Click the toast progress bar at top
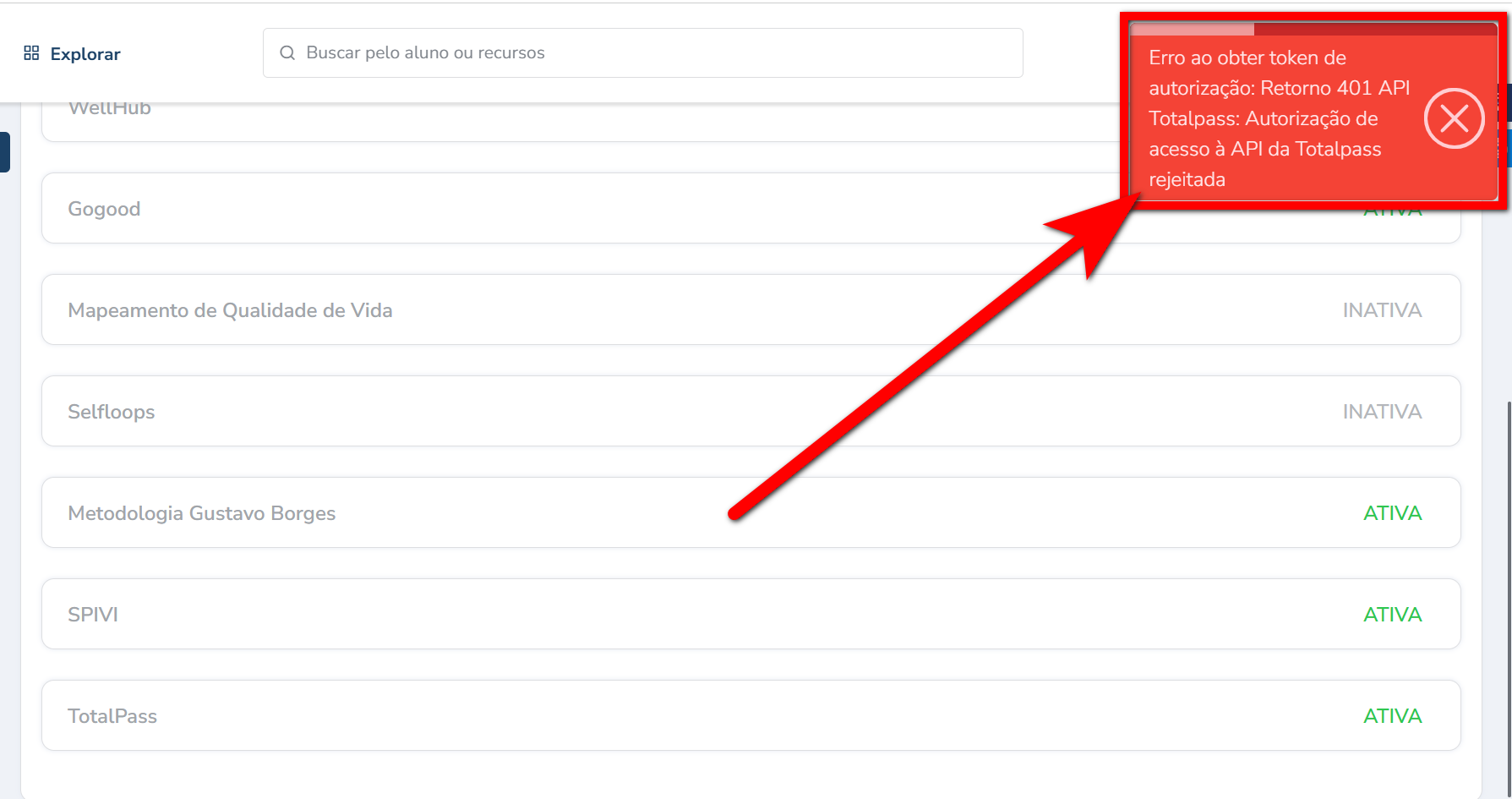Viewport: 1512px width, 799px height. click(x=1313, y=30)
